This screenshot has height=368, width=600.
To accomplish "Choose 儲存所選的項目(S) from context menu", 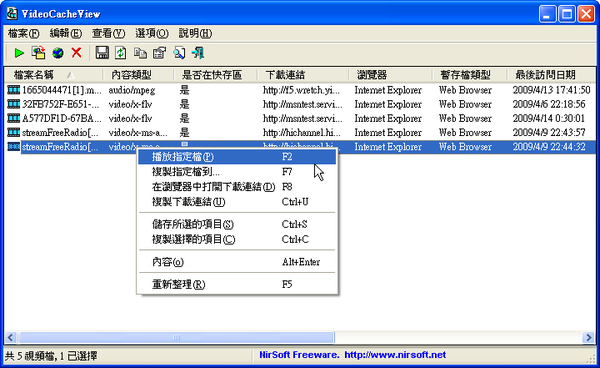I will click(x=237, y=224).
